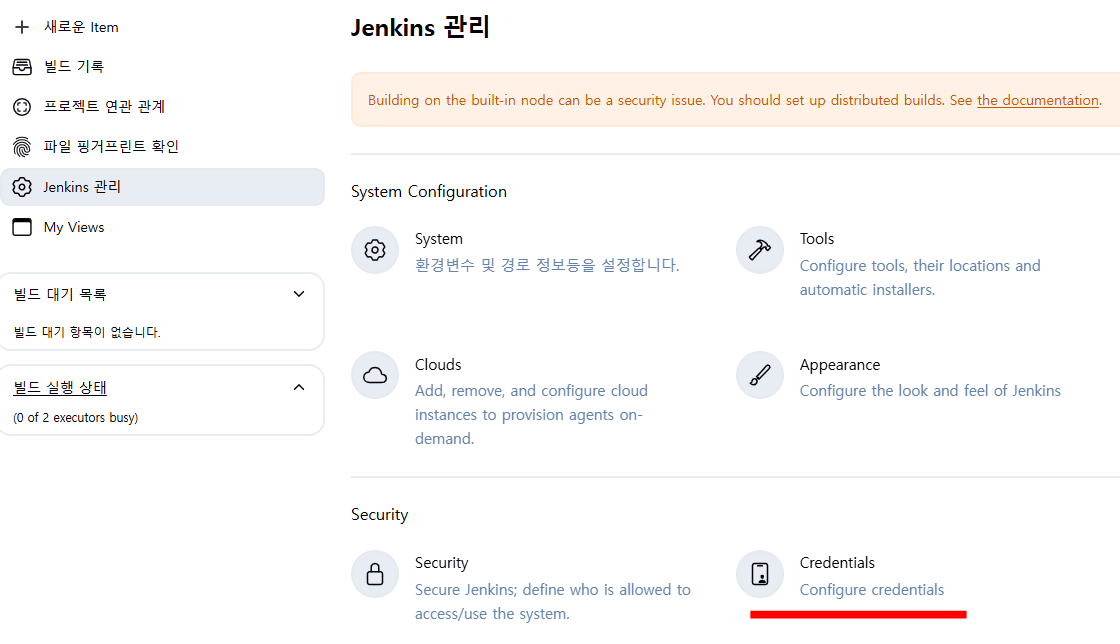Click the 환경변수 및 경로 description text
1120x644 pixels.
coord(547,265)
